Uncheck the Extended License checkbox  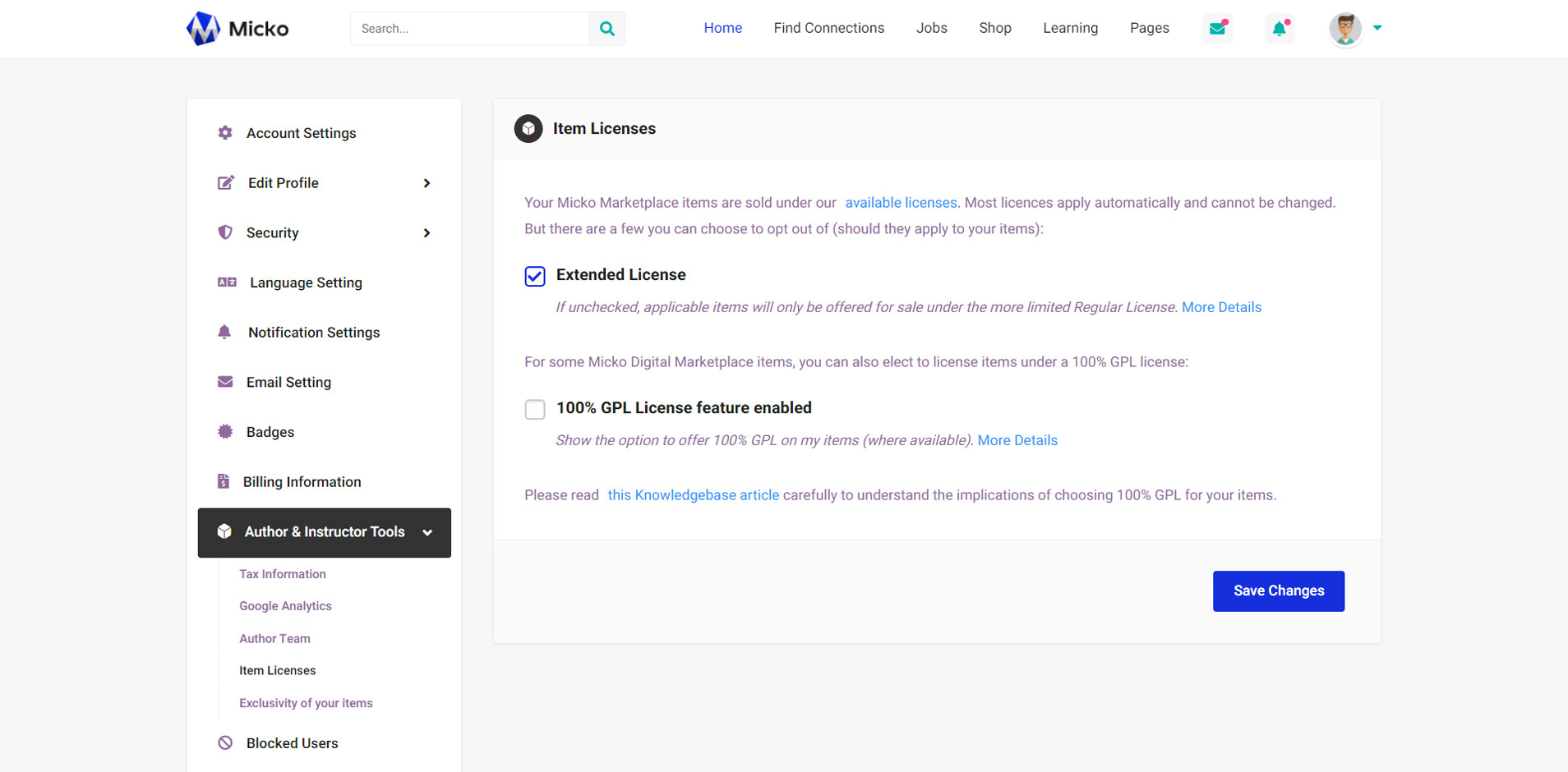pos(535,276)
